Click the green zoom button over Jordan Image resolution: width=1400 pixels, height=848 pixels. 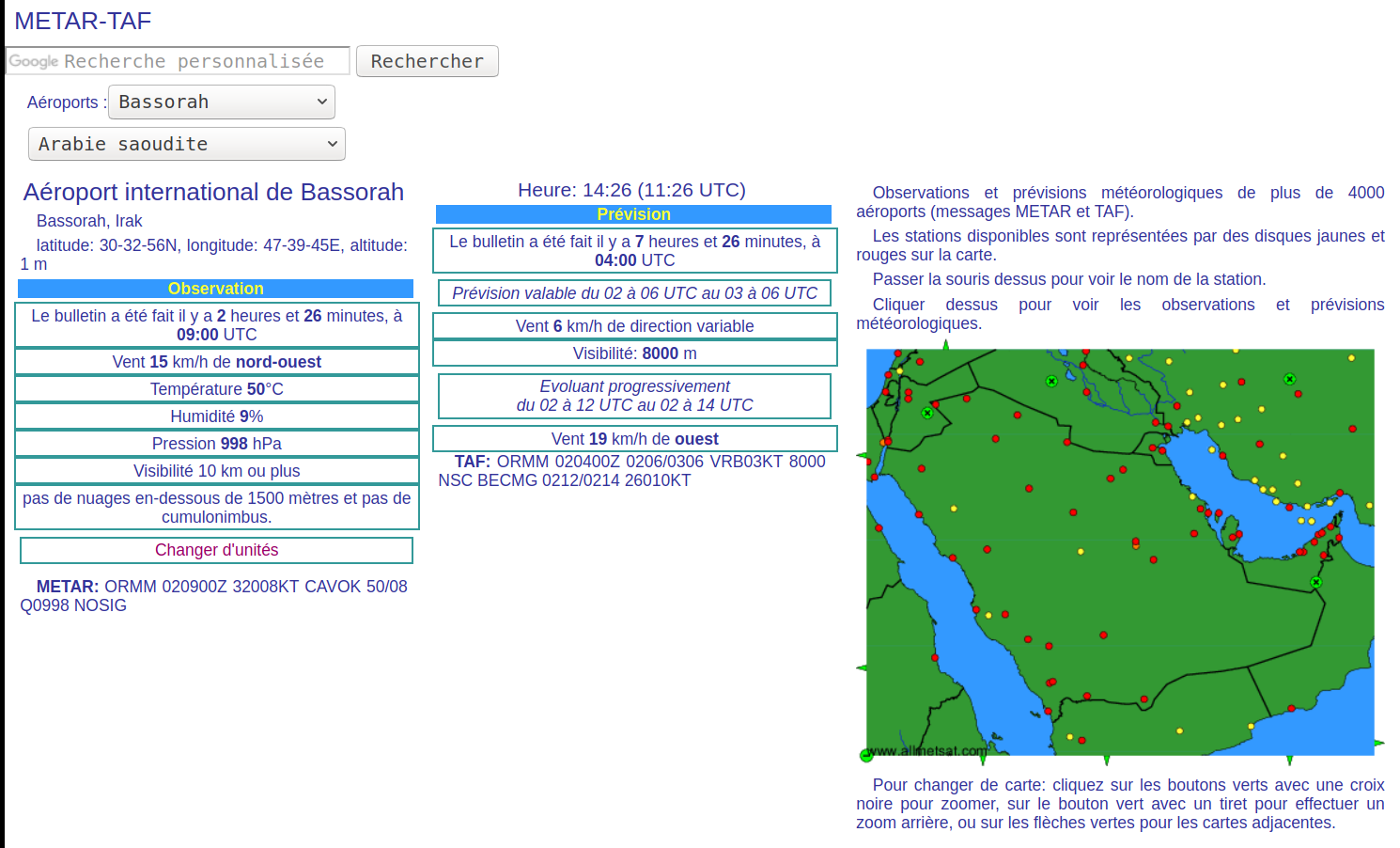(927, 413)
